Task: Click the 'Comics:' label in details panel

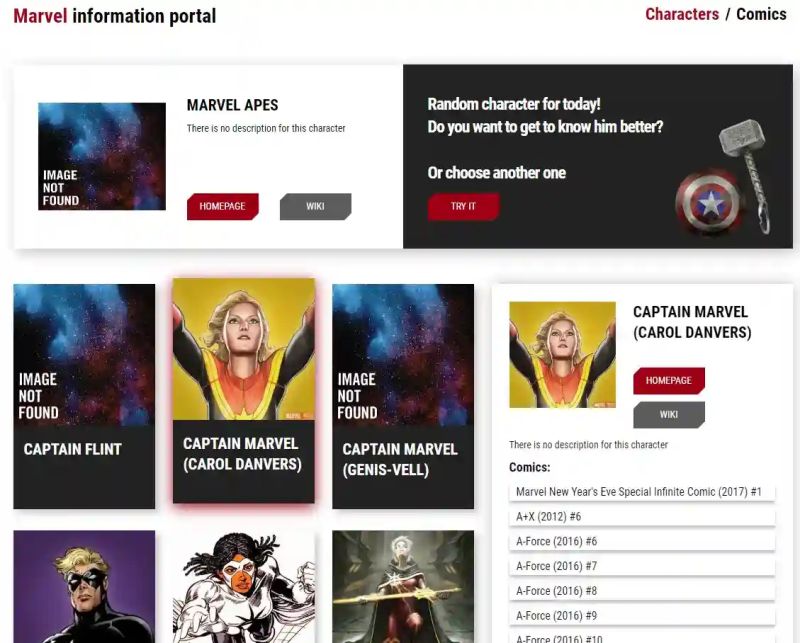Action: 530,467
